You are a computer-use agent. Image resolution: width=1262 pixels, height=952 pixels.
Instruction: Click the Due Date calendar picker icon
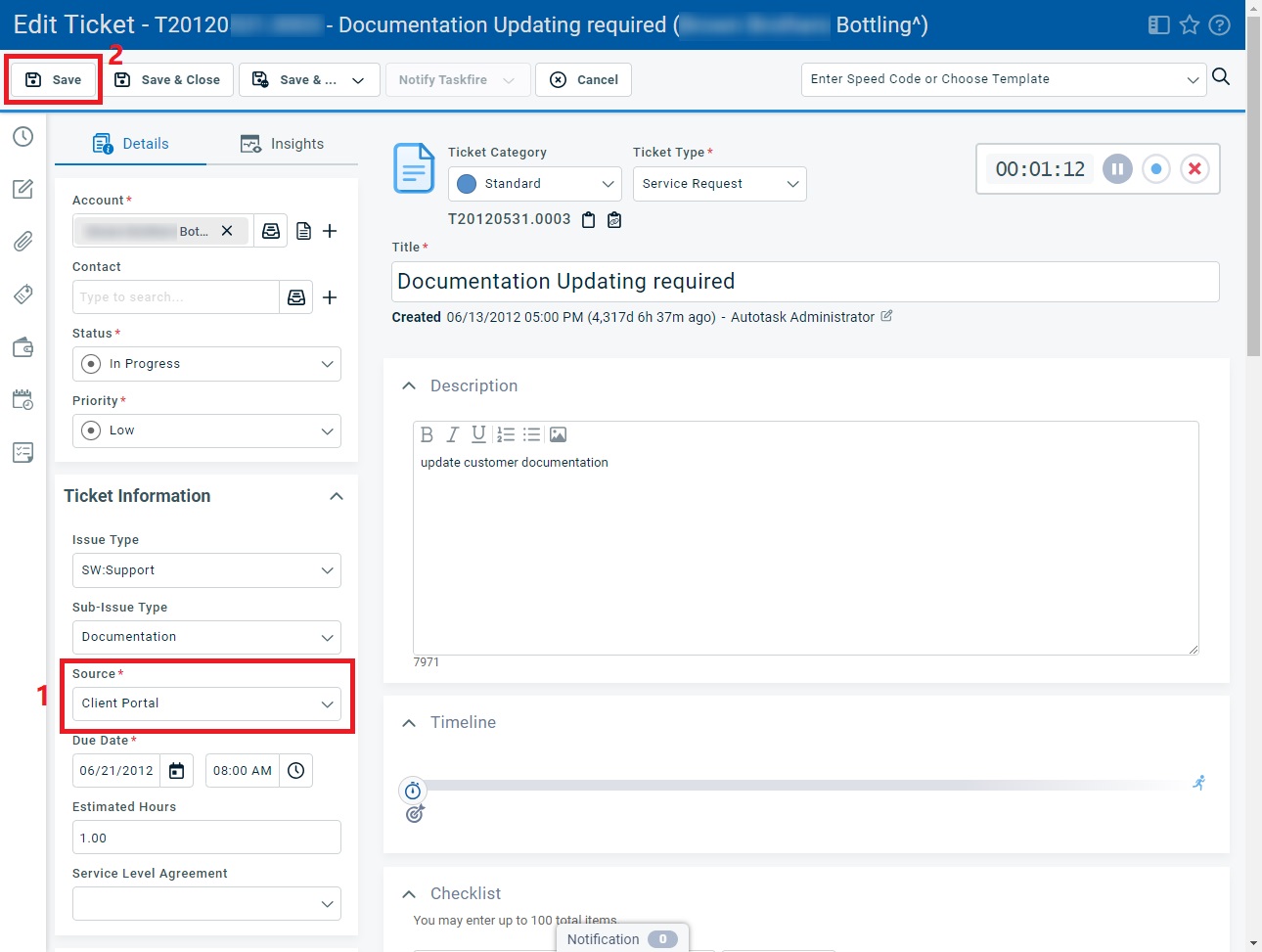click(177, 771)
